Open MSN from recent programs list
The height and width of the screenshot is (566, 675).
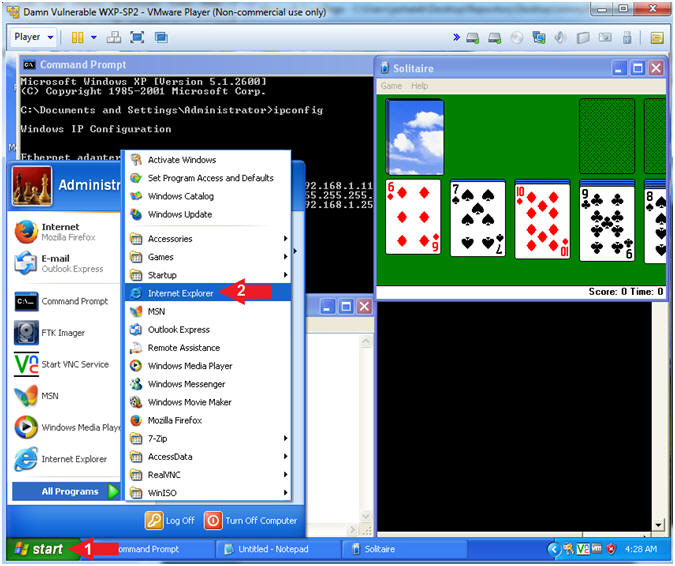(65, 396)
